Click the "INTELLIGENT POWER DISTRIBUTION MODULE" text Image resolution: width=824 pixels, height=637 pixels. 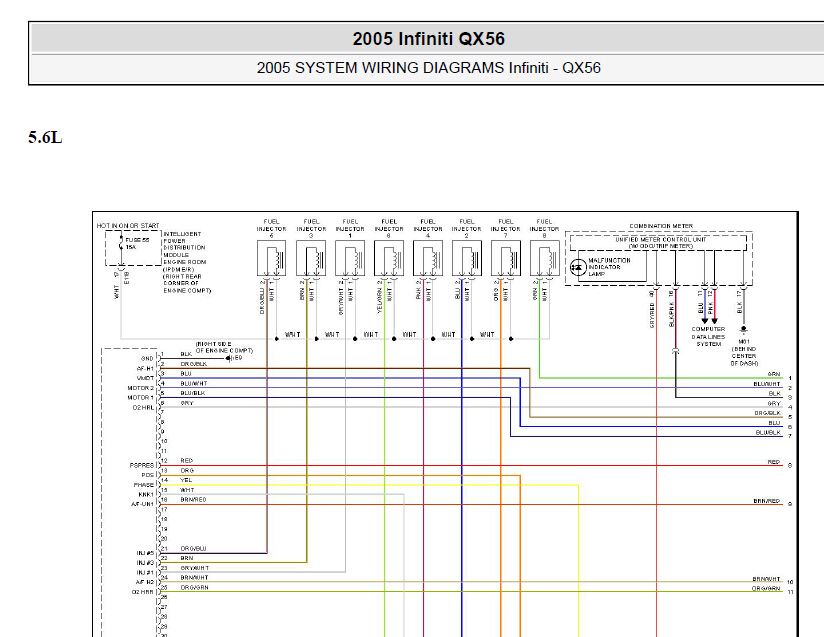tap(184, 244)
